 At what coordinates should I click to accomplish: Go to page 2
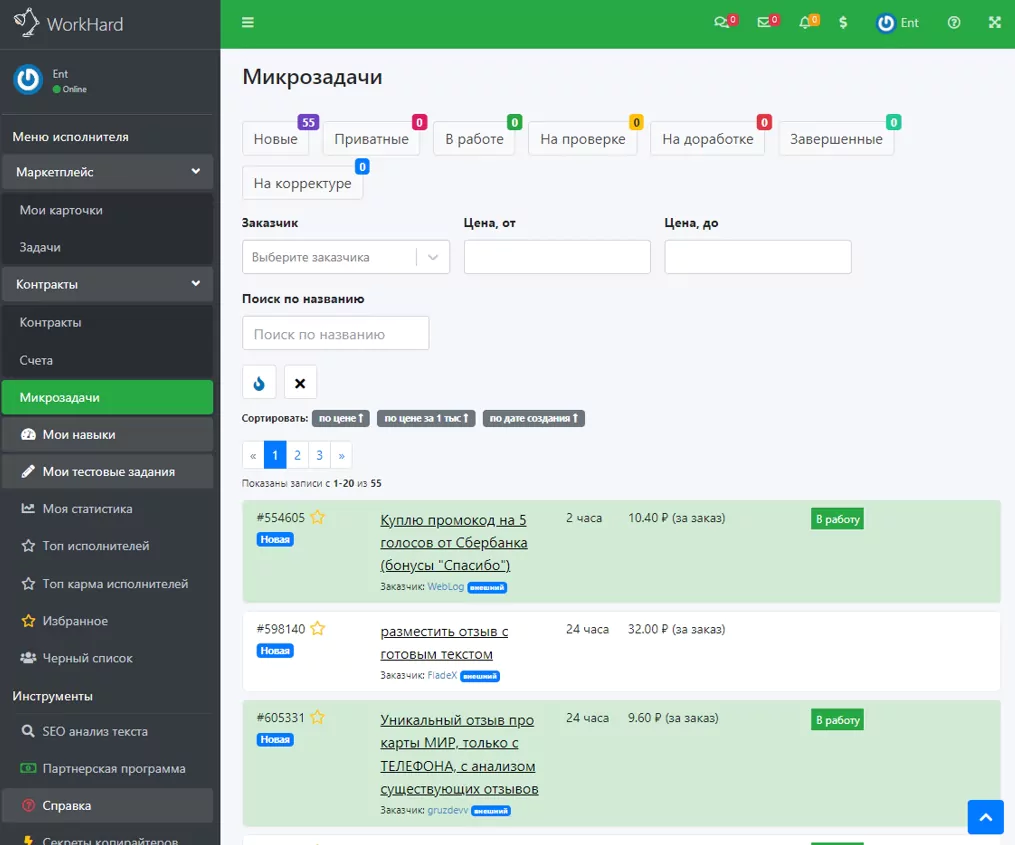coord(297,455)
